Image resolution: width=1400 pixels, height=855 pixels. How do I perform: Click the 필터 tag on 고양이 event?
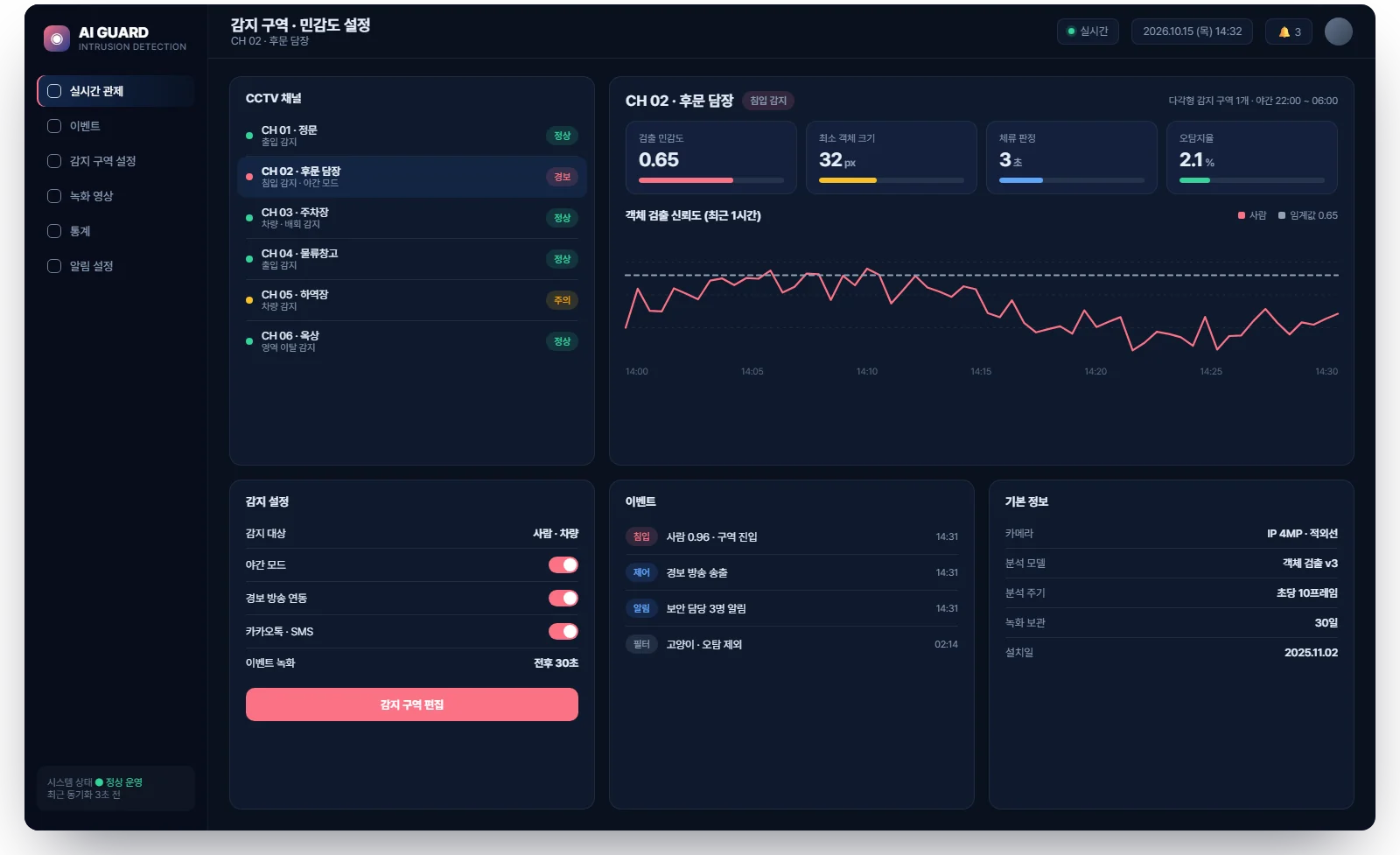[641, 644]
